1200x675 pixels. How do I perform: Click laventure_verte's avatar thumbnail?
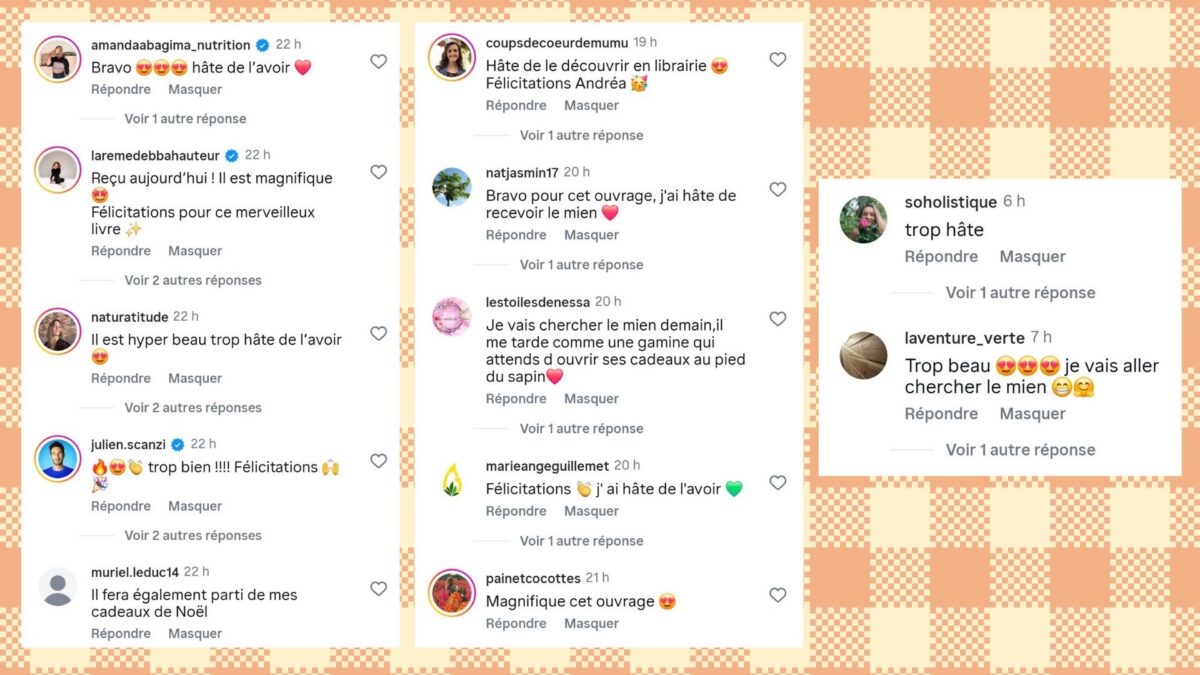click(864, 356)
